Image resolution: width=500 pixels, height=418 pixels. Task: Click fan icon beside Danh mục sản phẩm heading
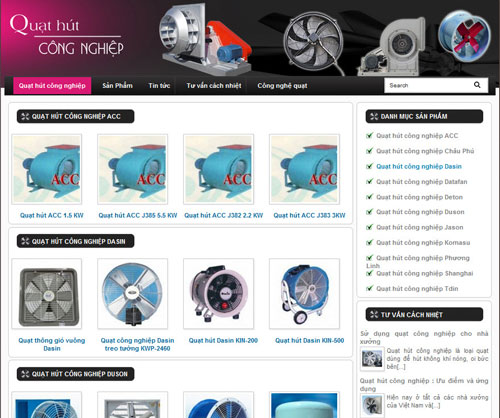[374, 116]
